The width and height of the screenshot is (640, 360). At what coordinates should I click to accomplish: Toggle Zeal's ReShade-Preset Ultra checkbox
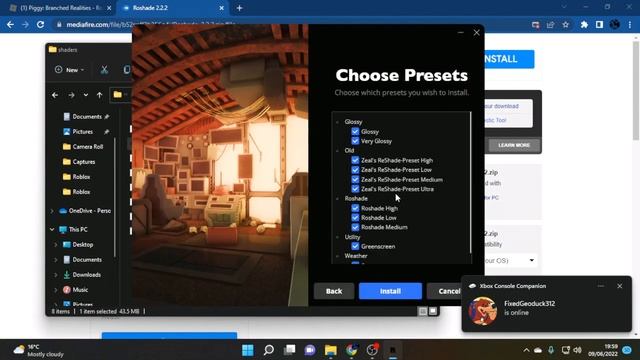tap(355, 189)
